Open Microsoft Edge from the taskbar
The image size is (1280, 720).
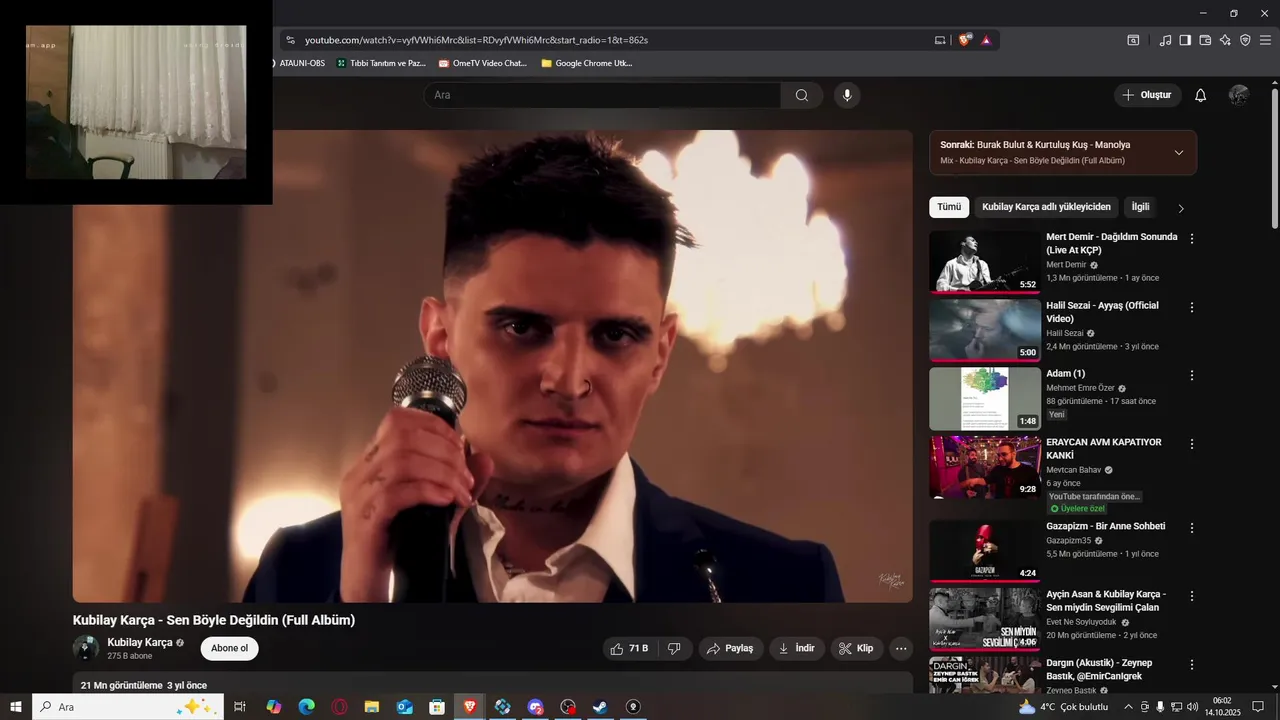[x=307, y=707]
